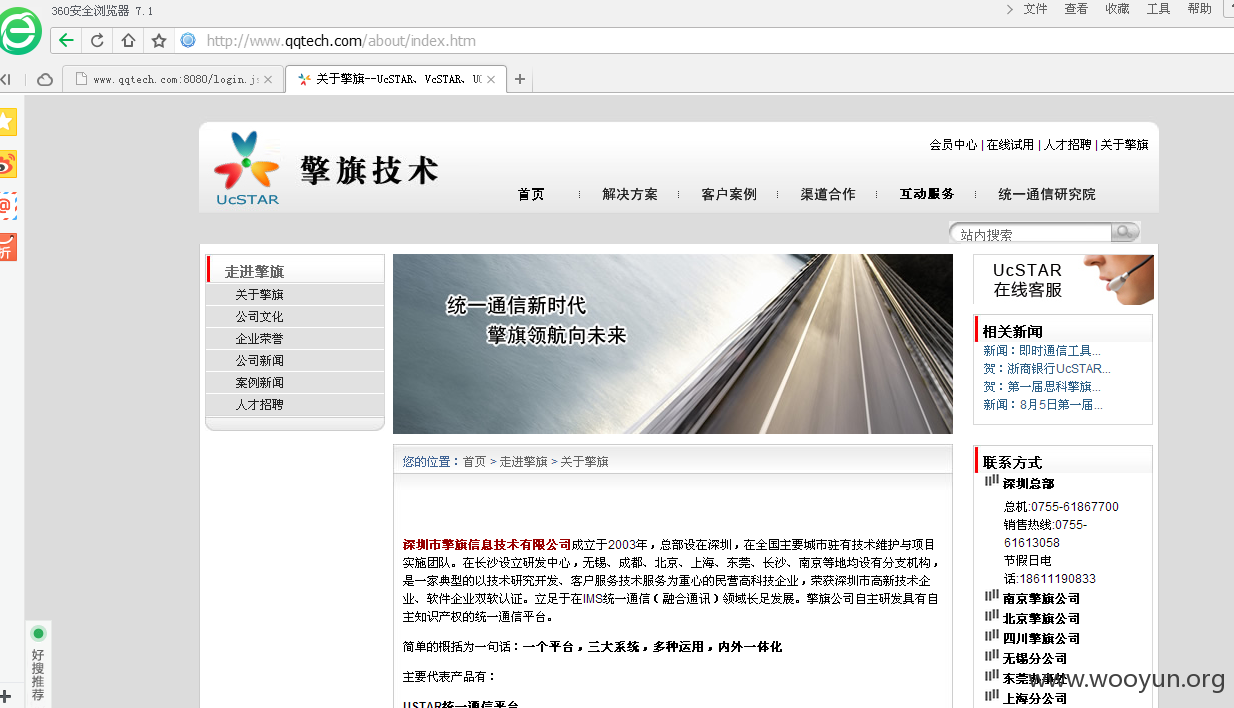The image size is (1234, 708).
Task: Open 互动服务 in the navigation bar
Action: pyautogui.click(x=927, y=194)
